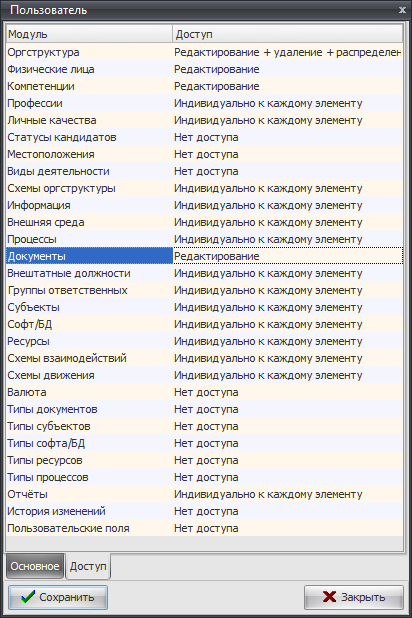Viewport: 412px width, 618px height.
Task: Switch to the Основное tab
Action: point(35,566)
